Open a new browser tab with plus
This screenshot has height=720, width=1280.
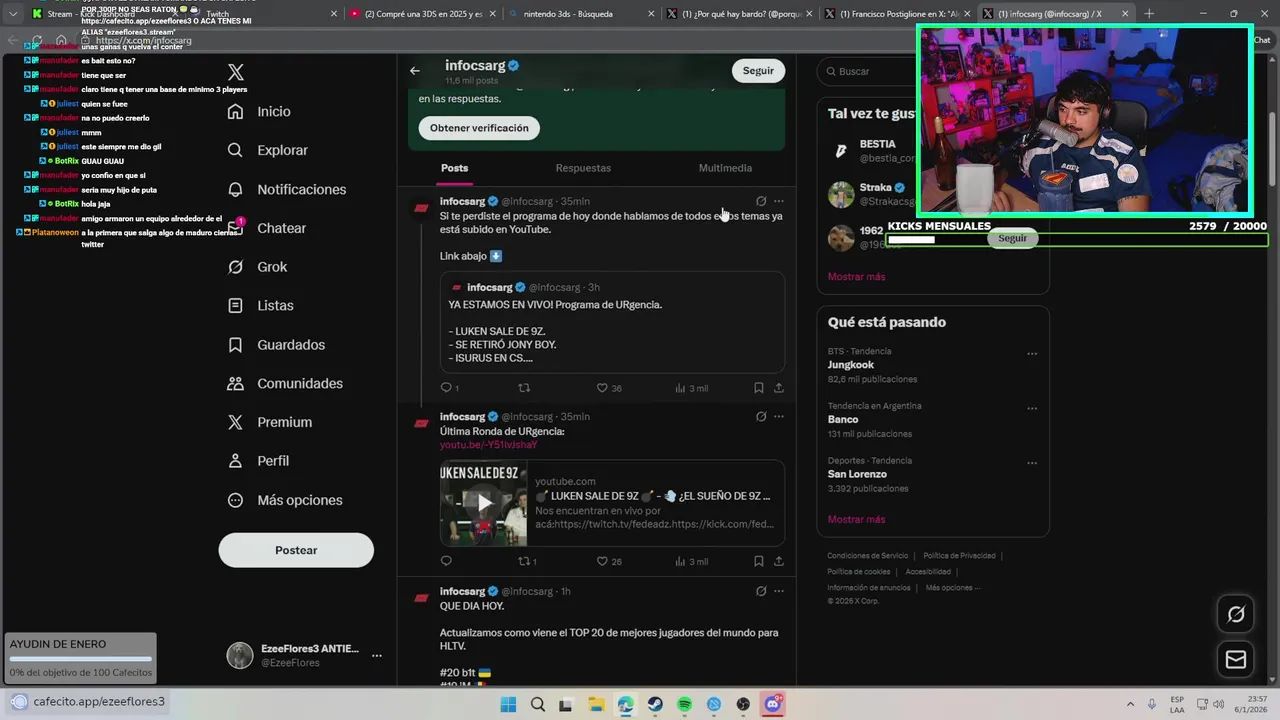tap(1149, 14)
